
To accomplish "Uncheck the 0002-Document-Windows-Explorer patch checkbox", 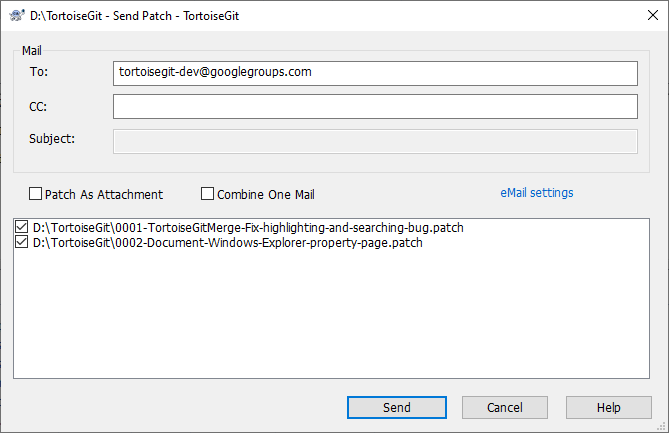I will (x=23, y=243).
